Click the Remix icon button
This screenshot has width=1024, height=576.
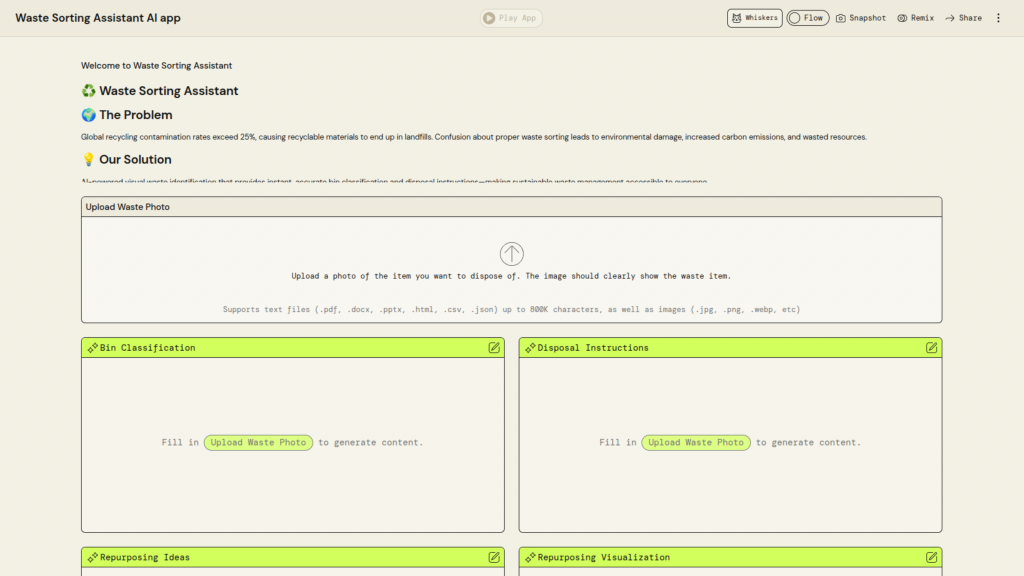tap(915, 18)
